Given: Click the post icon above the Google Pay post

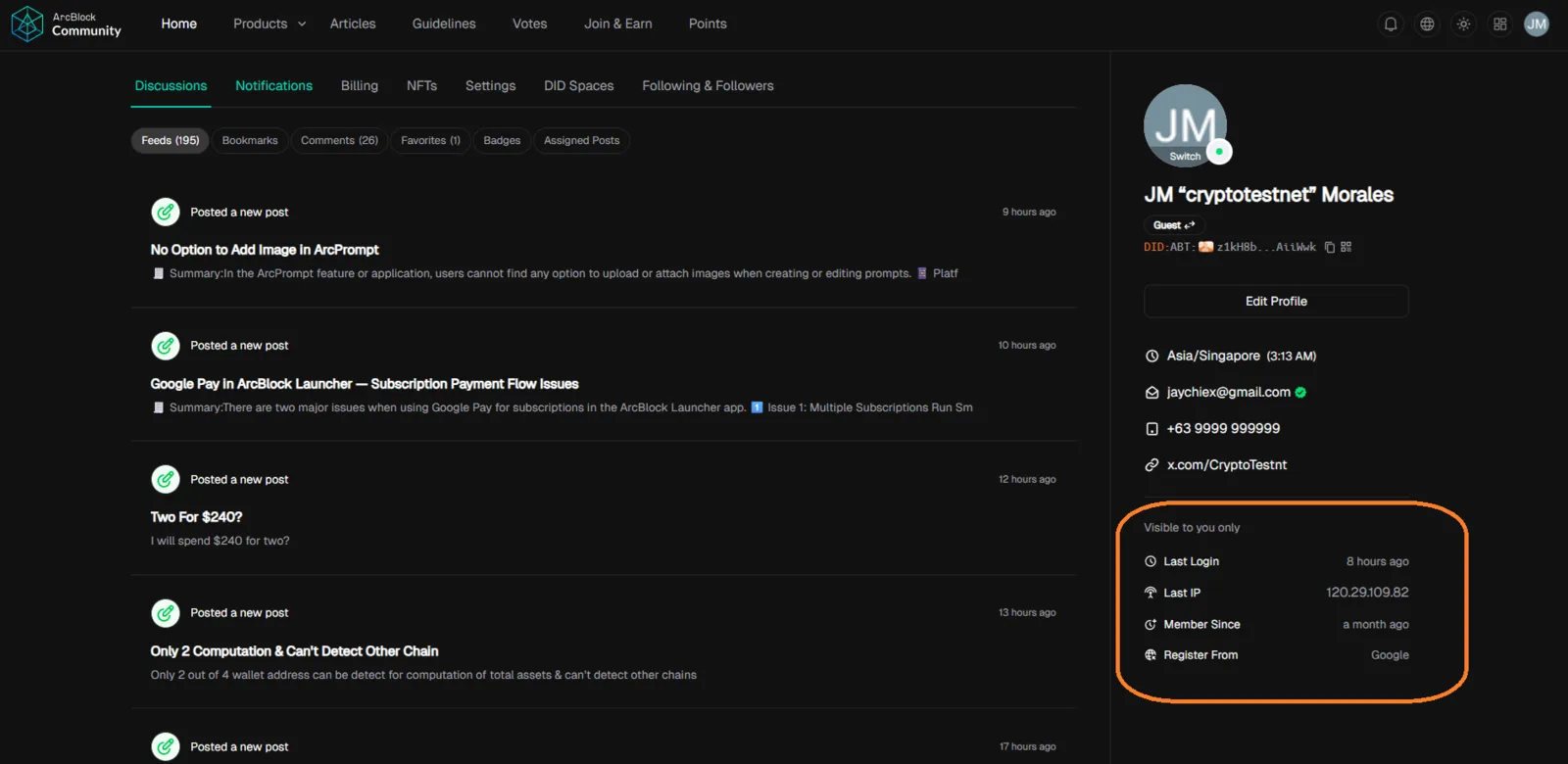Looking at the screenshot, I should [x=166, y=346].
